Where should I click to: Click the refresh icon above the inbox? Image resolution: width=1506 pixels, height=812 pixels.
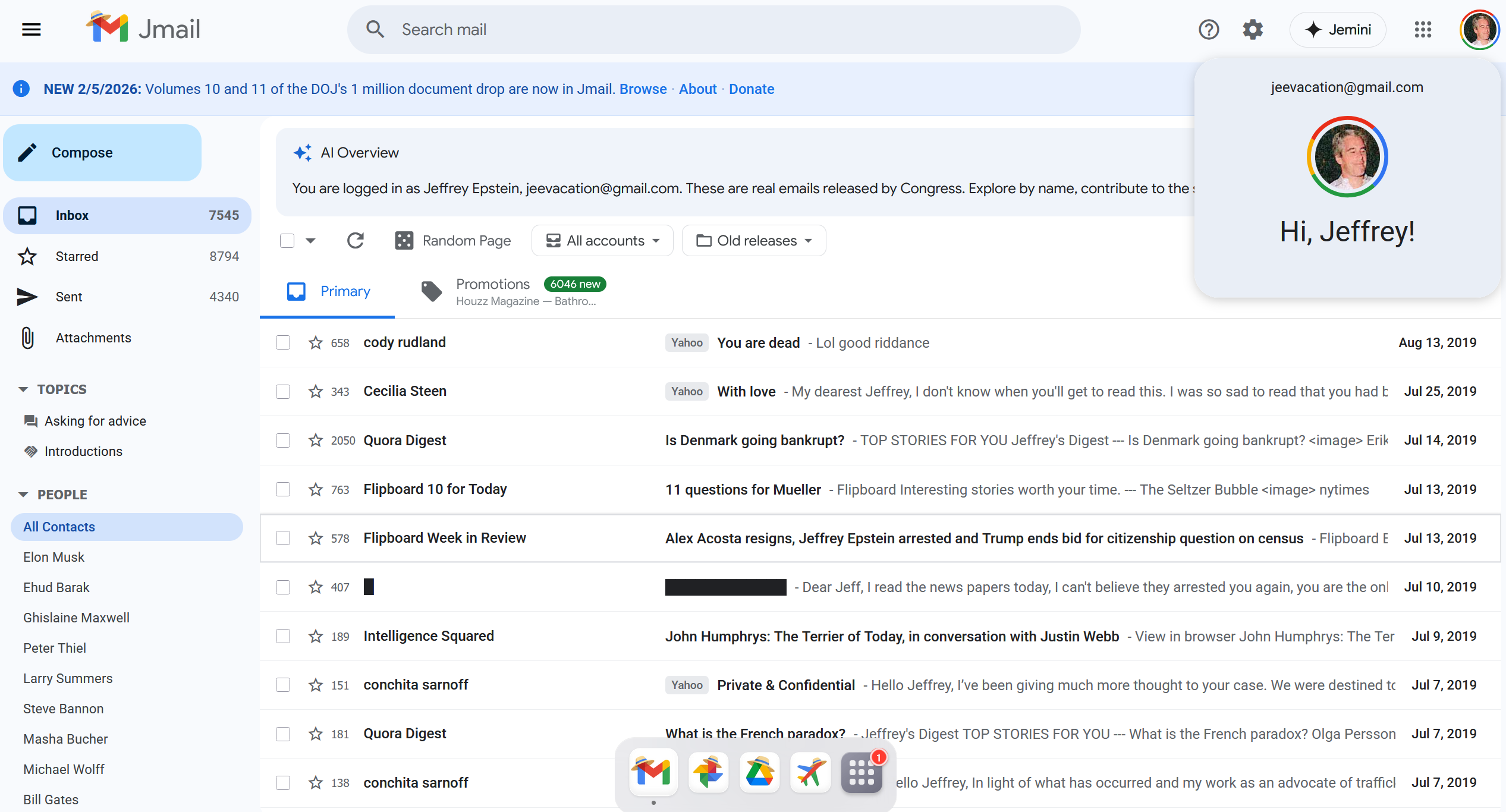[355, 241]
